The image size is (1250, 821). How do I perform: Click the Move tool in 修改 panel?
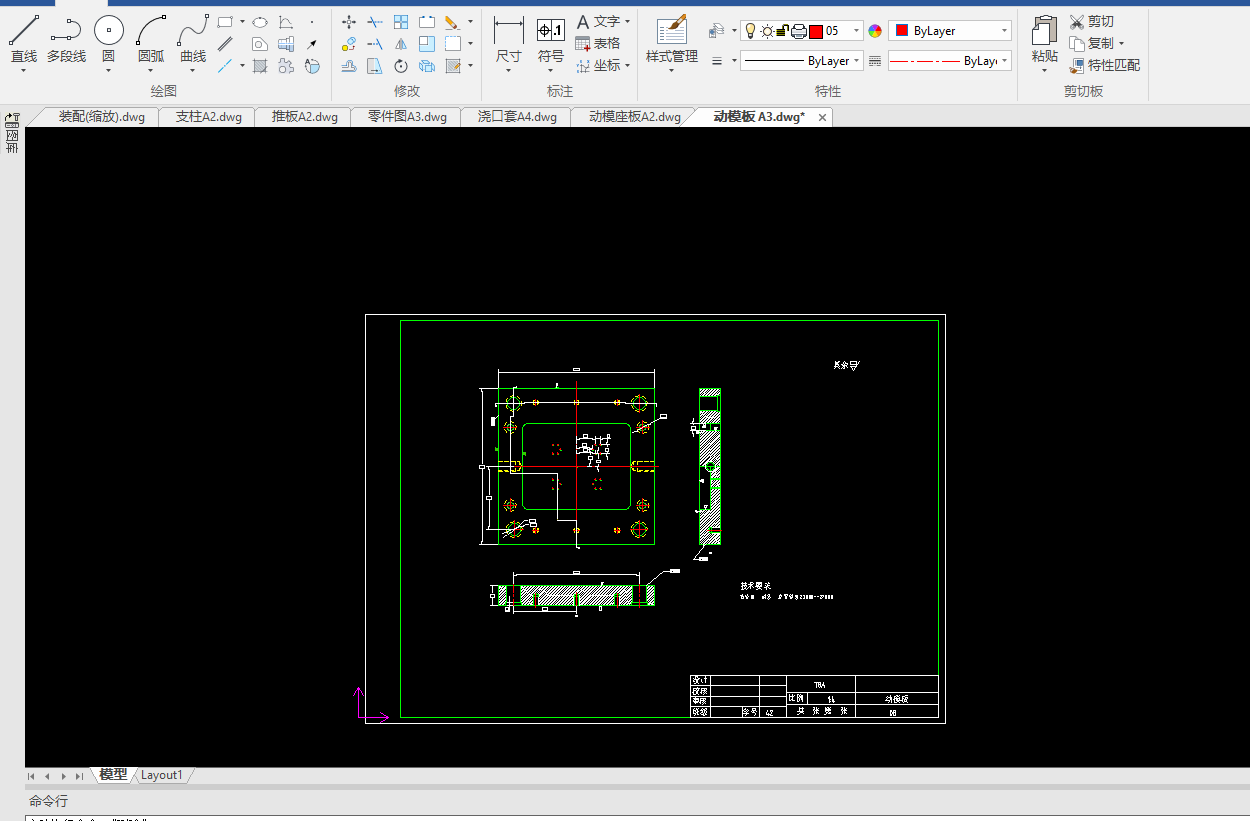[x=349, y=21]
